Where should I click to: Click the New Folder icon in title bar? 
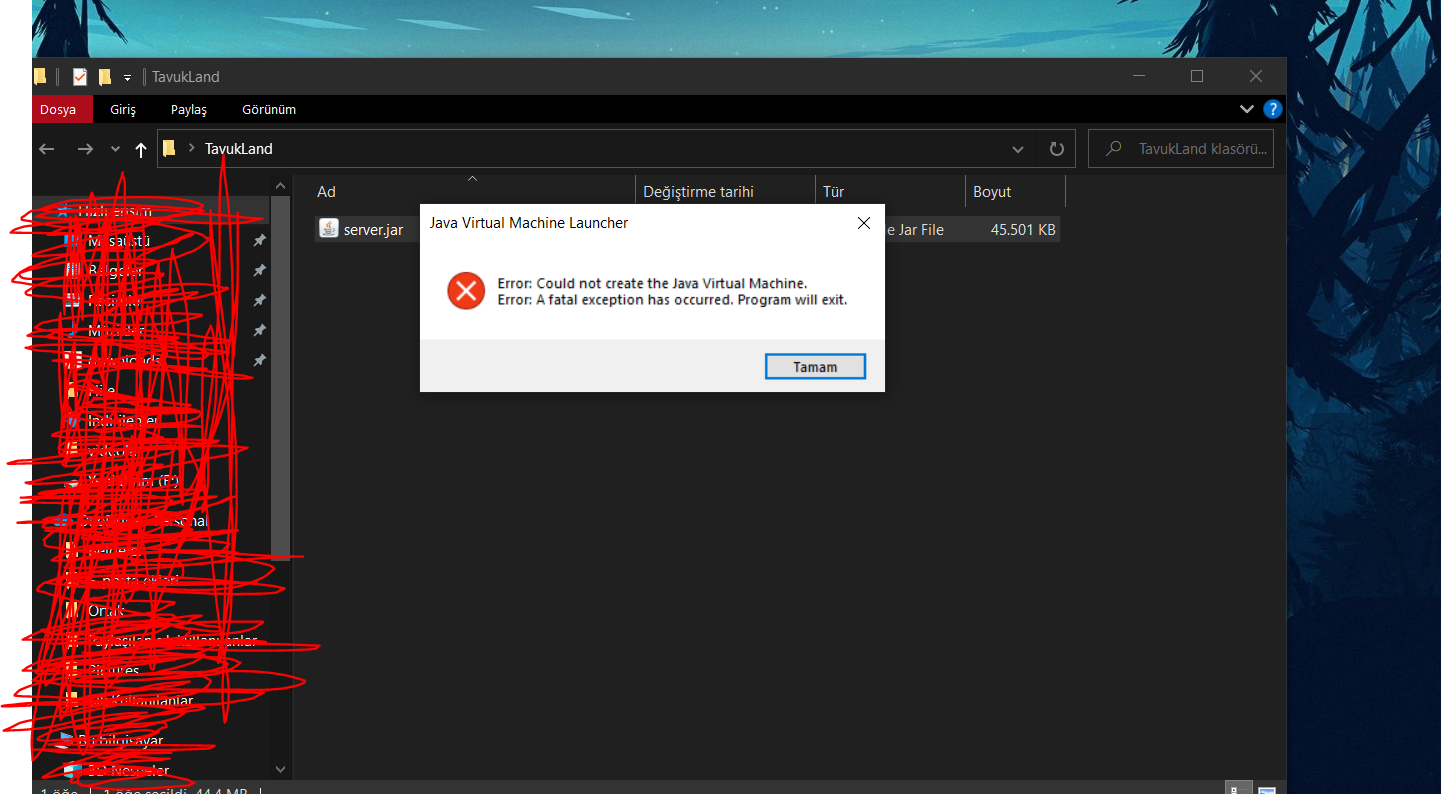[x=104, y=77]
